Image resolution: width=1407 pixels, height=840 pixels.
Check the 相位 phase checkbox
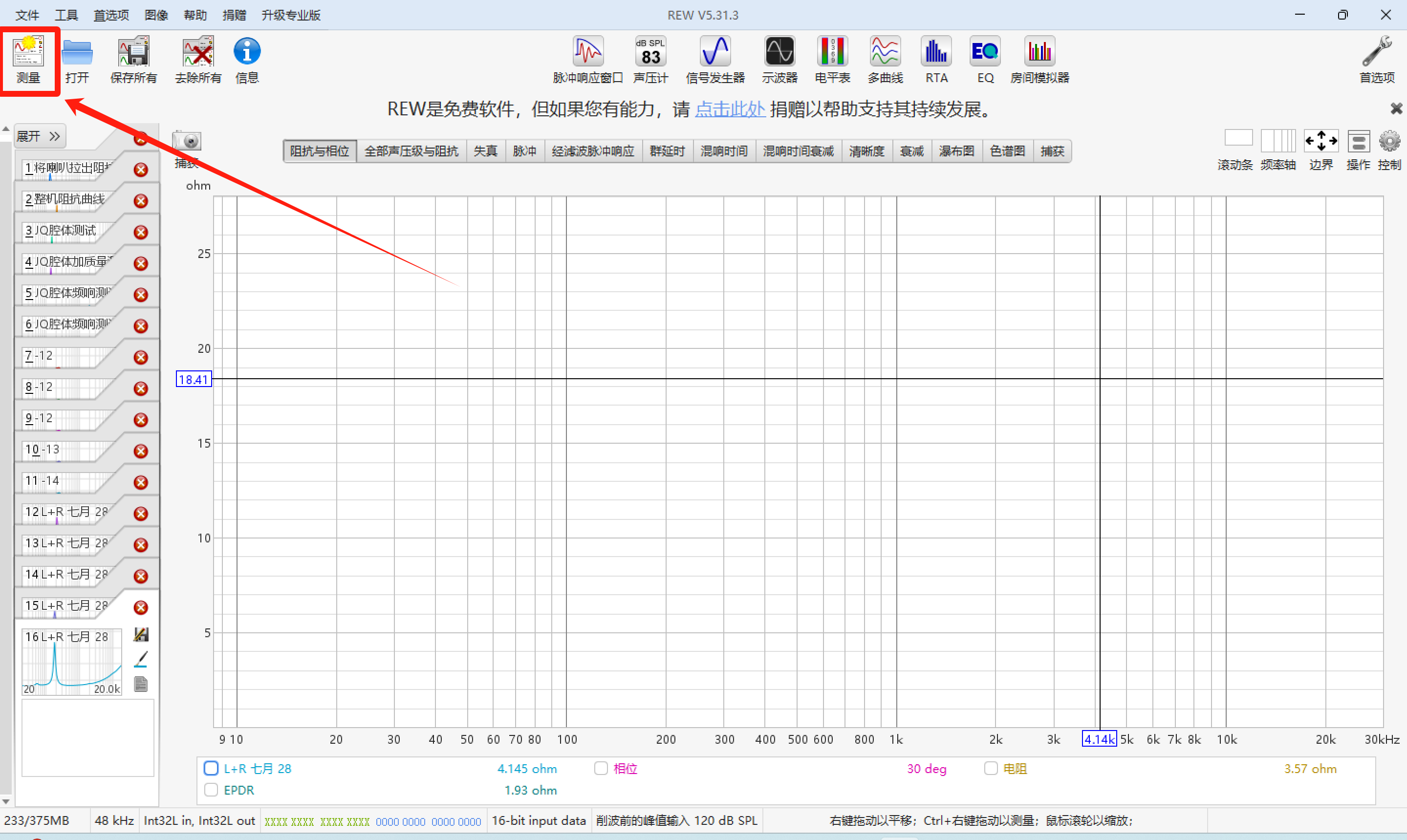click(x=601, y=768)
